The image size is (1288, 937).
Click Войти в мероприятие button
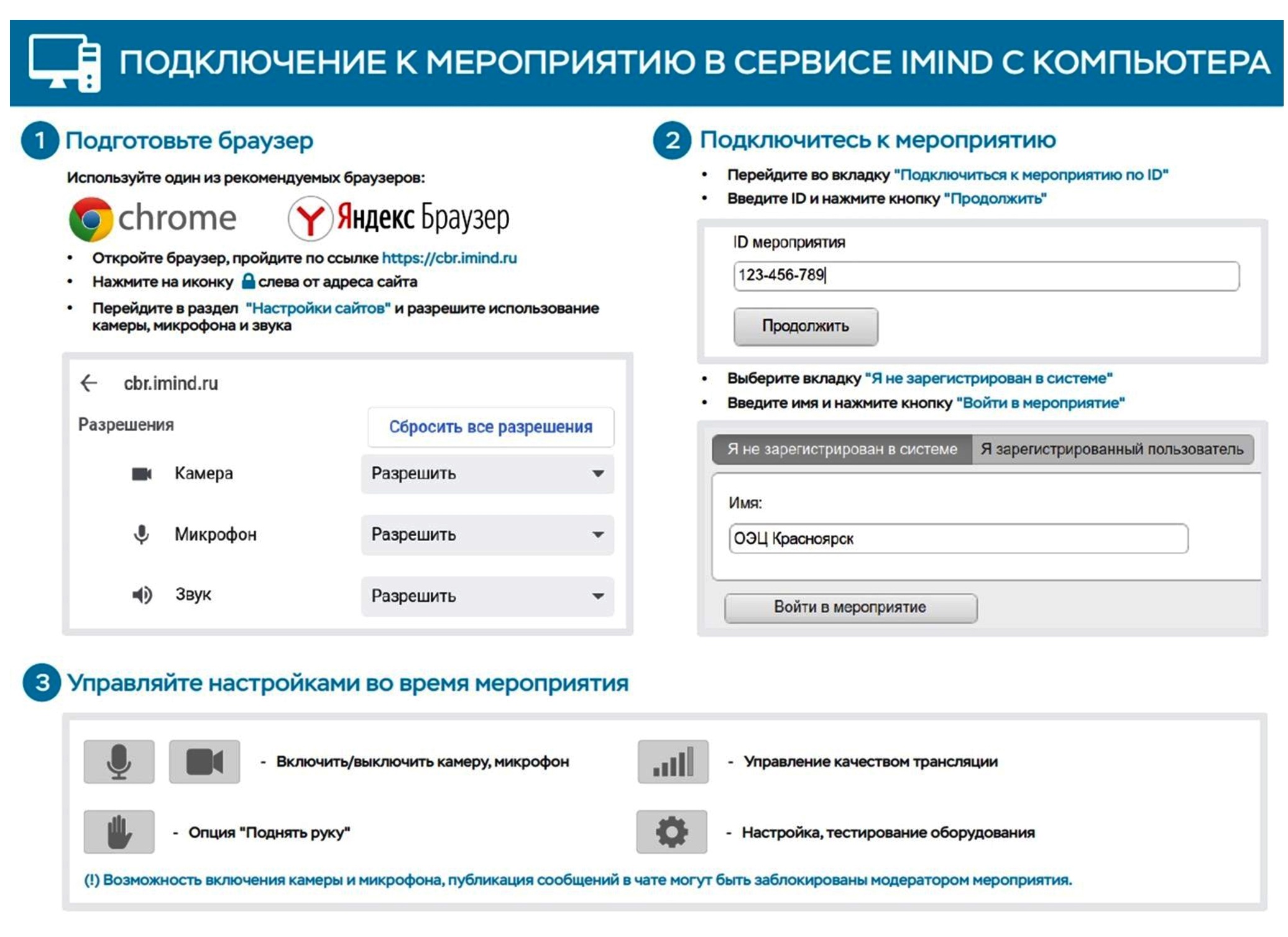(850, 608)
